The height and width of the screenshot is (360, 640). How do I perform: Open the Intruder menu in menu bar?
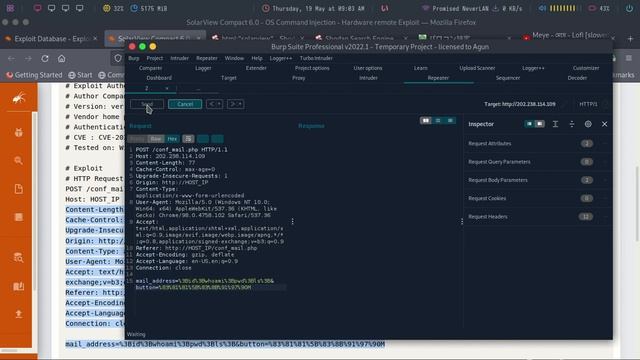[180, 58]
